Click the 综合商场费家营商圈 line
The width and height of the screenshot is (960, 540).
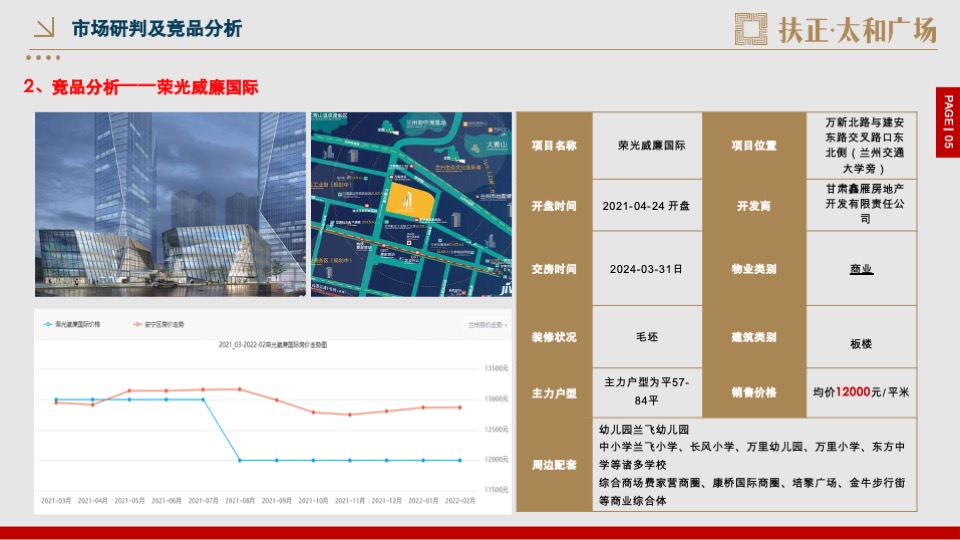click(752, 482)
